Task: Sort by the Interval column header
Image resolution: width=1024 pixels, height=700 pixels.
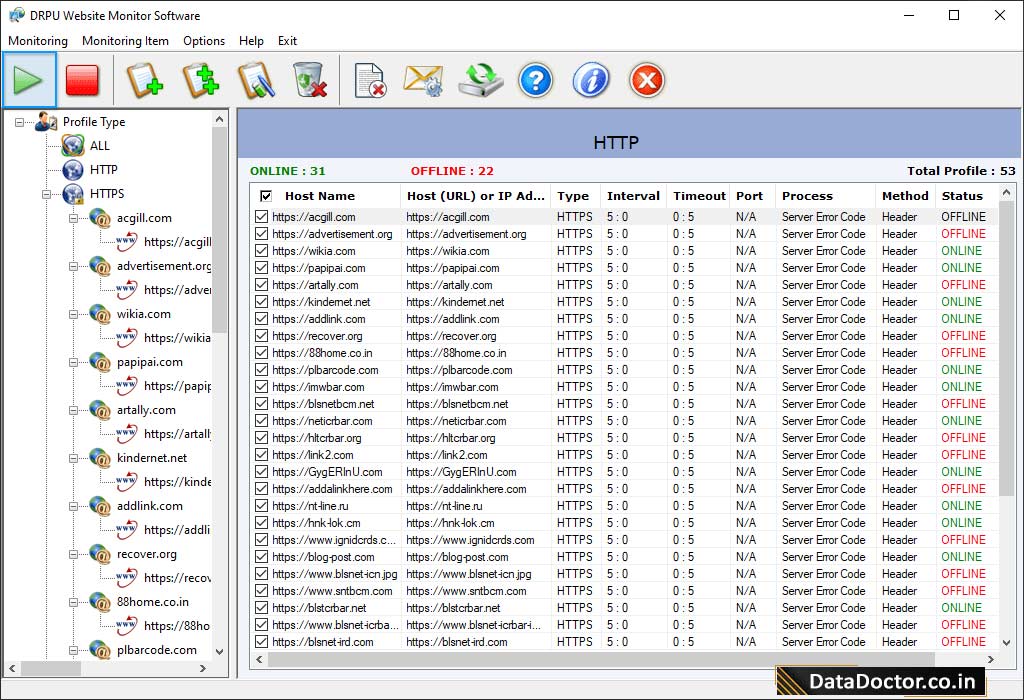Action: [633, 196]
